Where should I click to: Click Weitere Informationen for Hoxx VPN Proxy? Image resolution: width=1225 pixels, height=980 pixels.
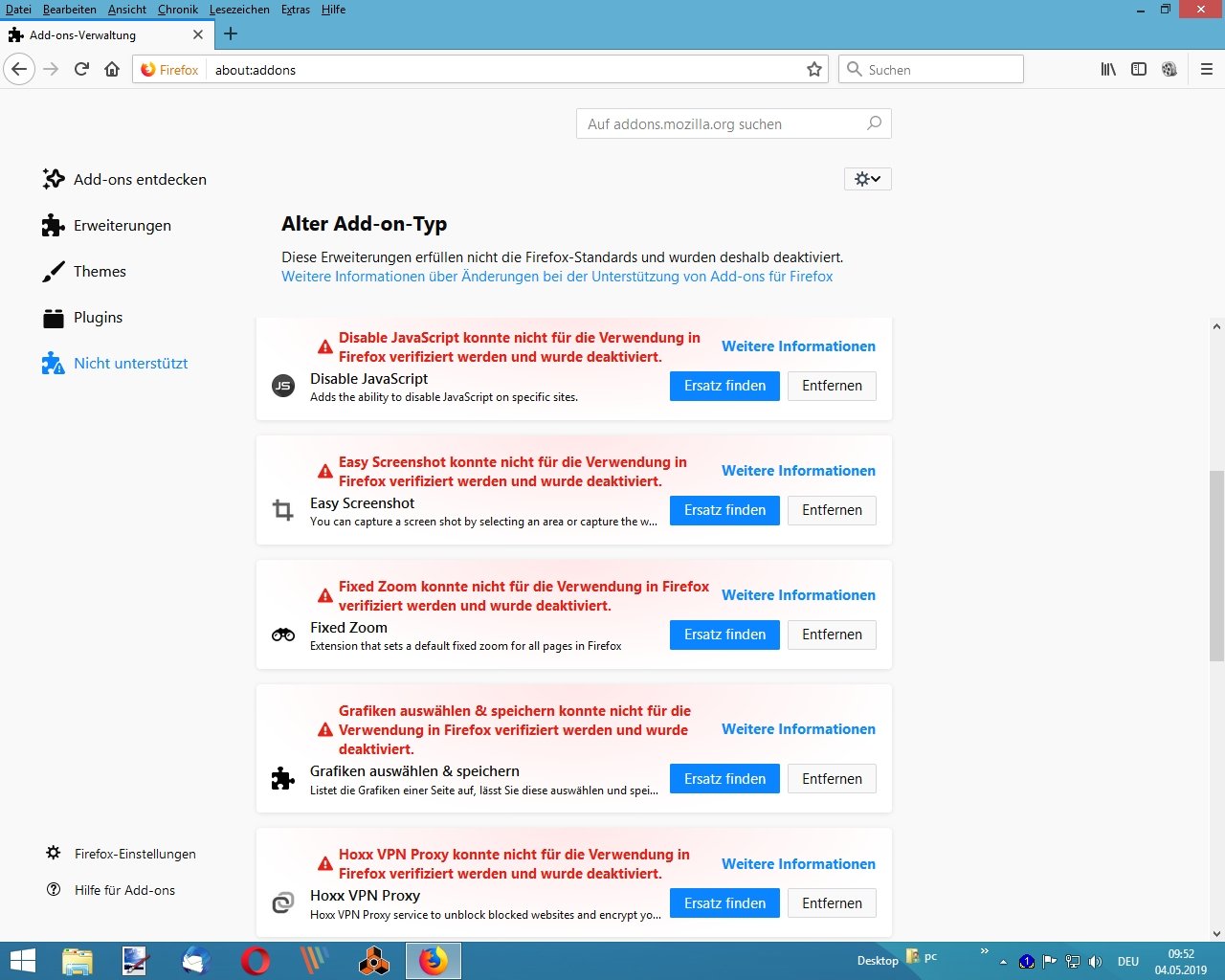click(798, 864)
